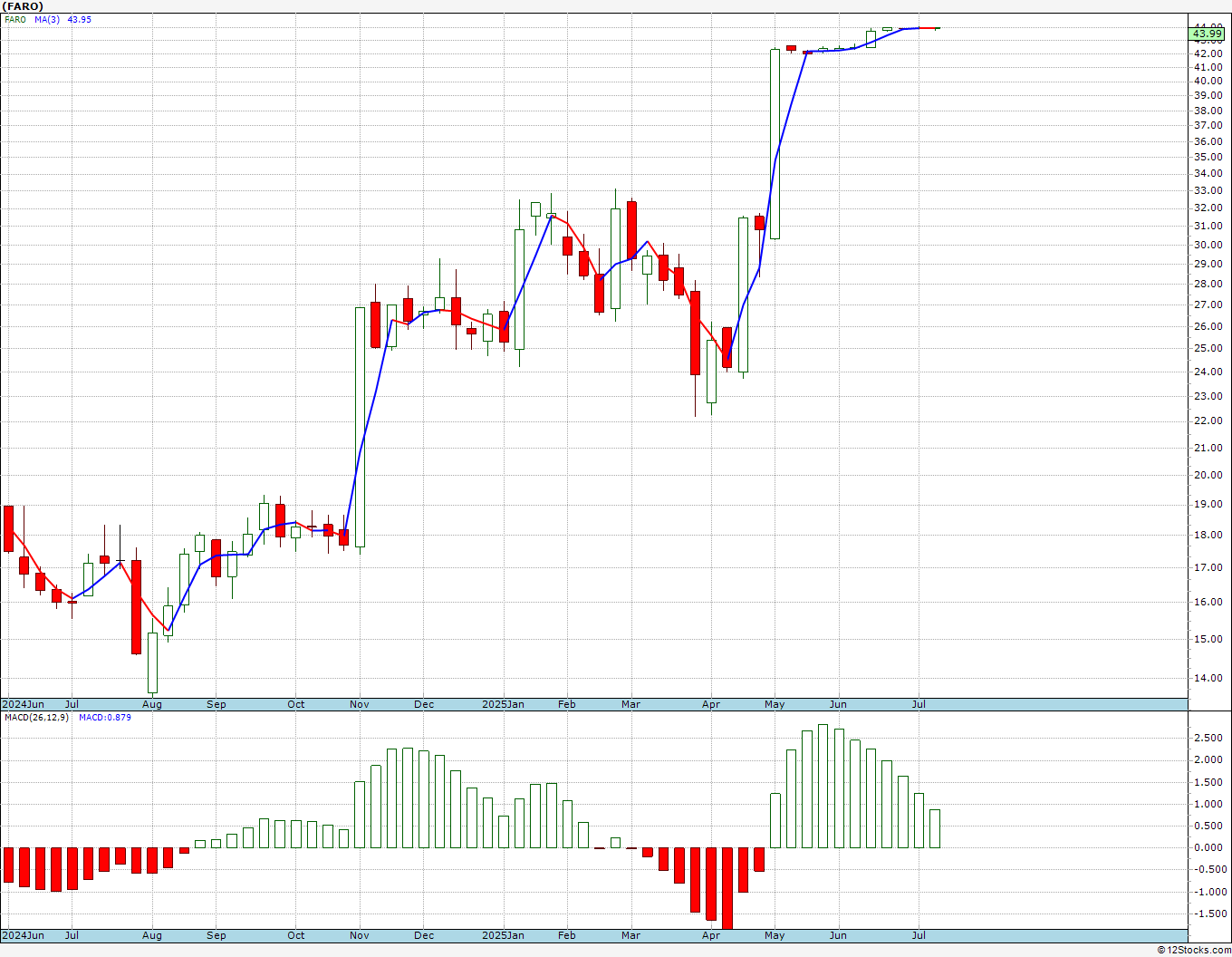The height and width of the screenshot is (957, 1232).
Task: Click the 14.00 price axis label
Action: tap(1207, 679)
